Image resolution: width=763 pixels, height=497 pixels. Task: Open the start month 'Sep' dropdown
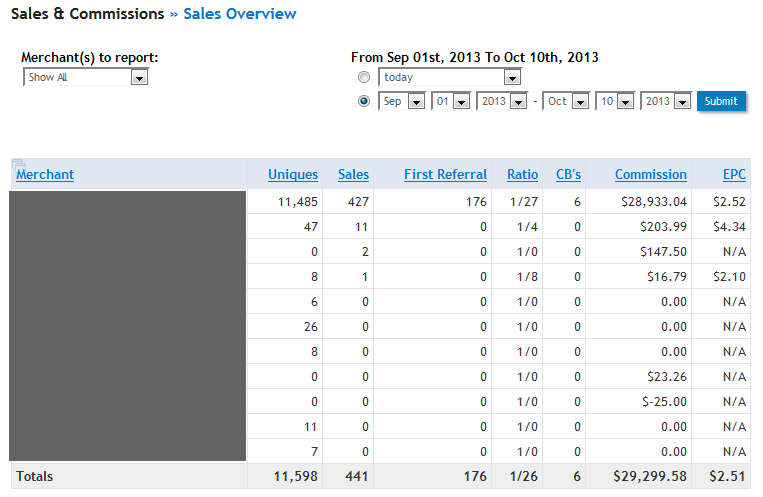point(416,101)
